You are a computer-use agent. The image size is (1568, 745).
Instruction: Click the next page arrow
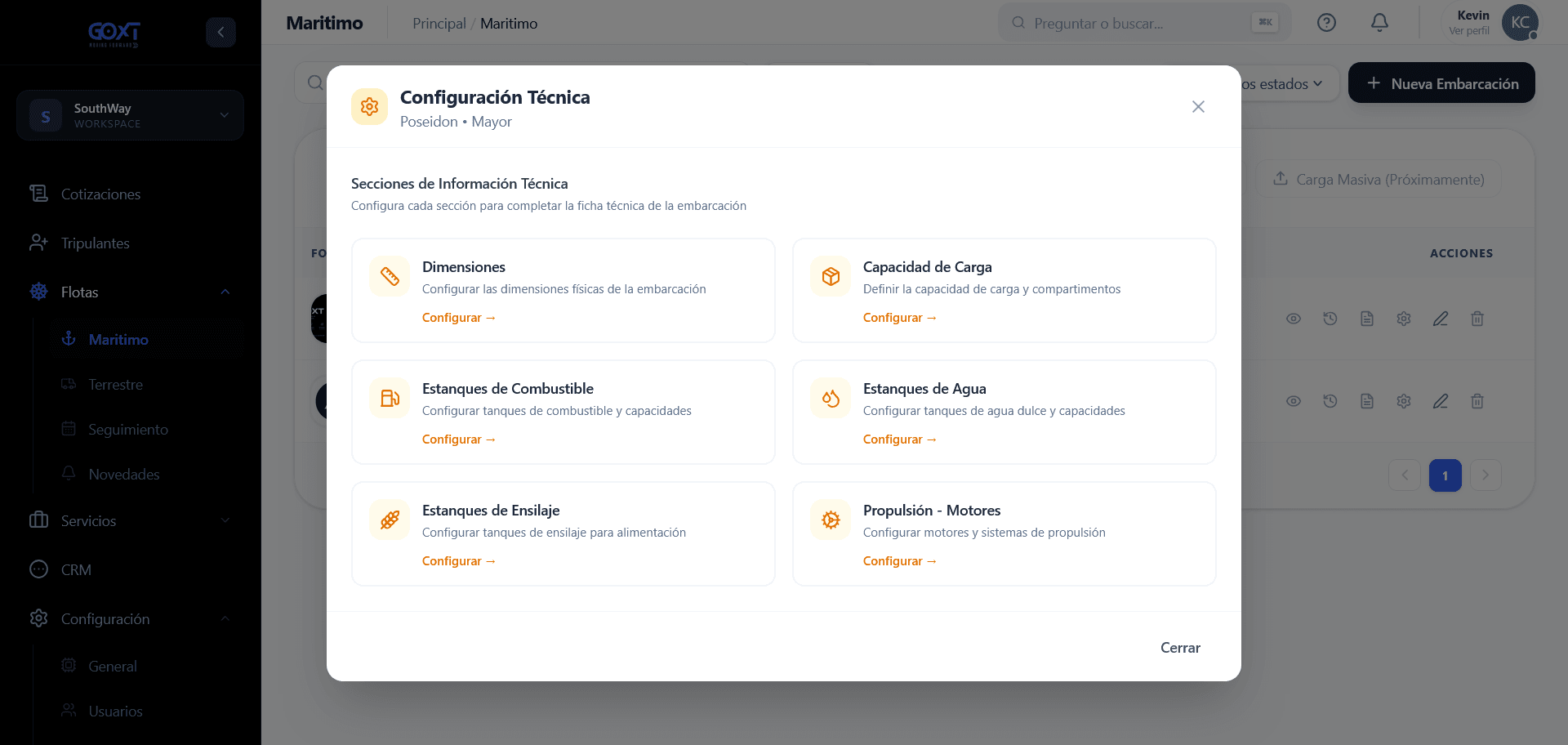(x=1486, y=475)
